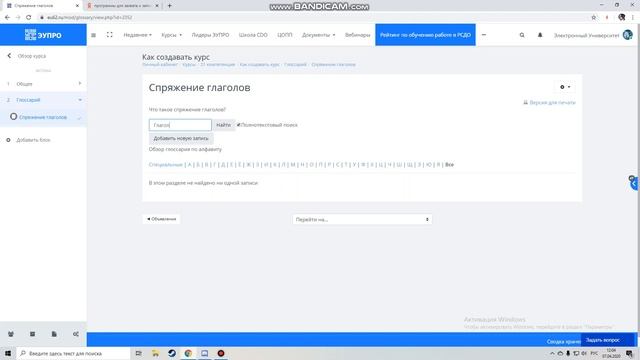Click the Объявления previous activity button
640x360 pixels.
[161, 219]
